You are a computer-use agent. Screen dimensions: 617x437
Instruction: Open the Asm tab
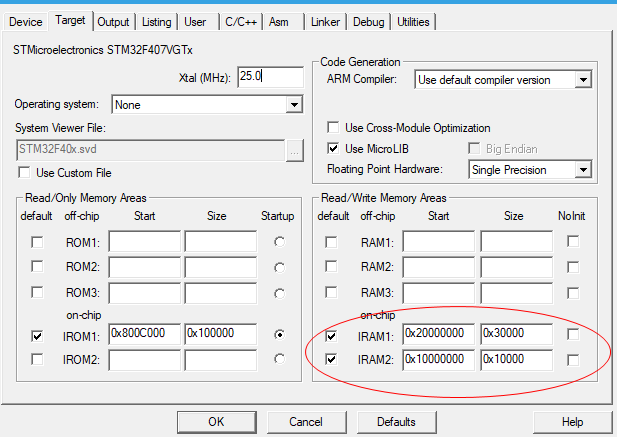point(279,22)
